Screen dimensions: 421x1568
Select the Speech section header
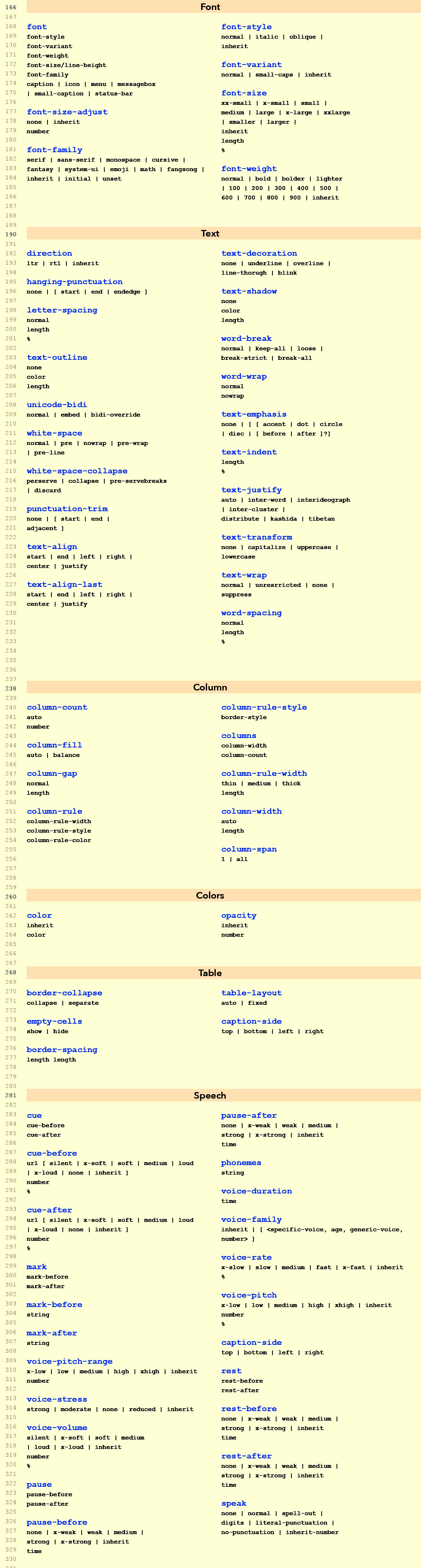point(210,1096)
